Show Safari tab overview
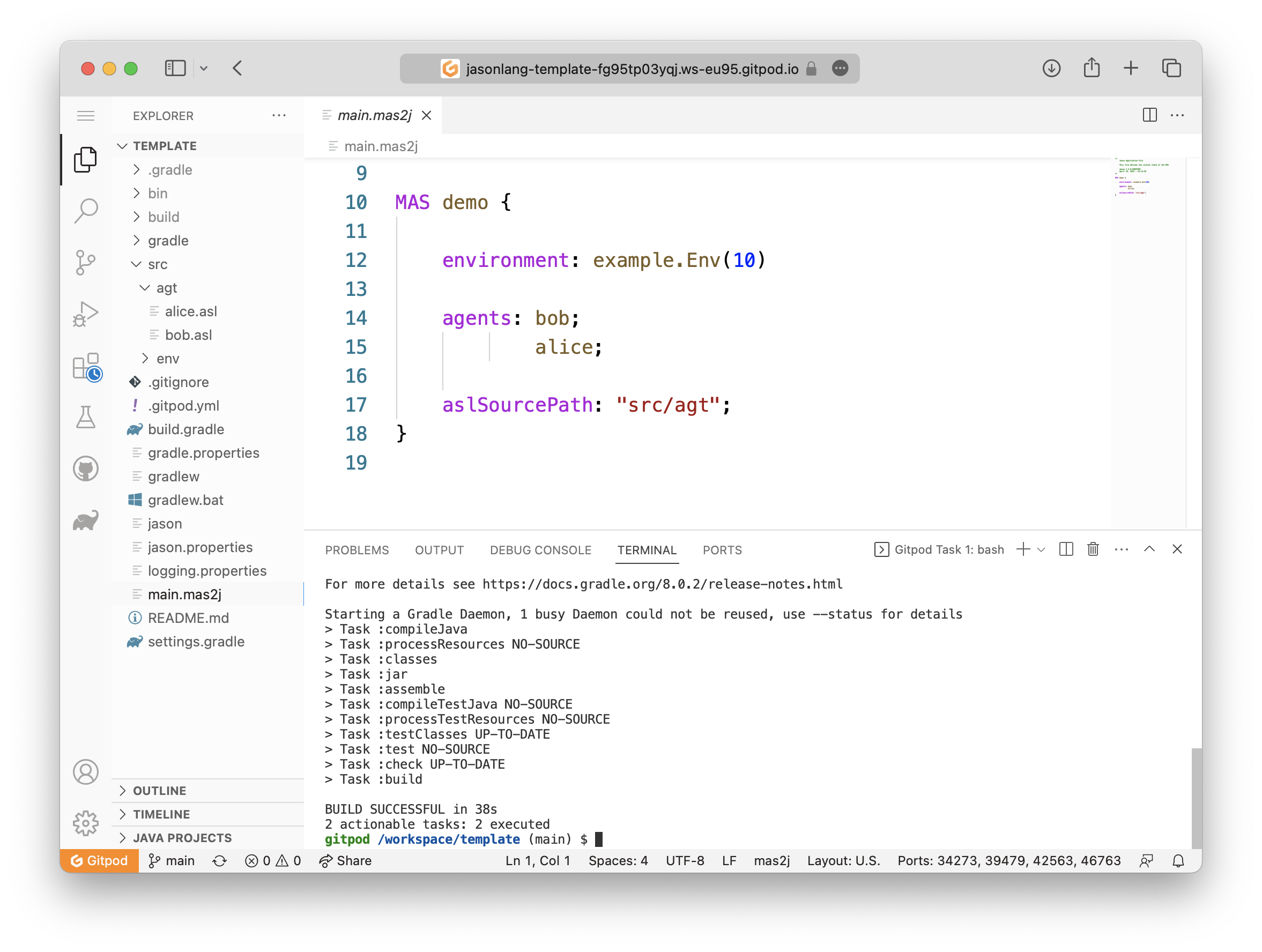The height and width of the screenshot is (952, 1262). [x=1171, y=69]
